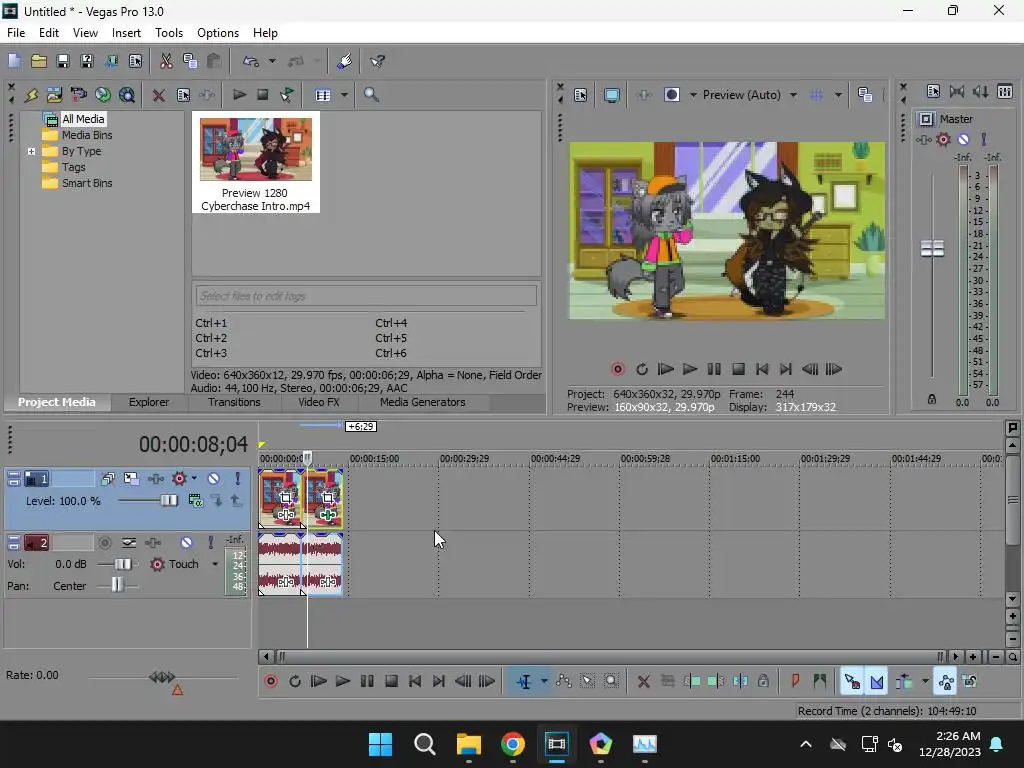Select the Zoom Edit tool in timeline toolbar
The image size is (1024, 768).
click(x=611, y=682)
